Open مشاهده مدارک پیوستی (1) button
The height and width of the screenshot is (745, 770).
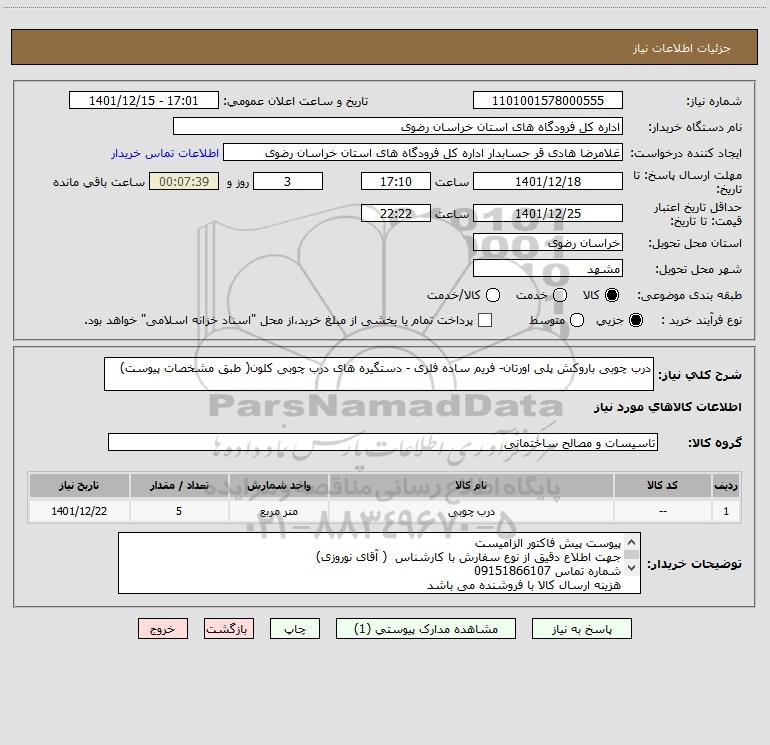coord(426,629)
